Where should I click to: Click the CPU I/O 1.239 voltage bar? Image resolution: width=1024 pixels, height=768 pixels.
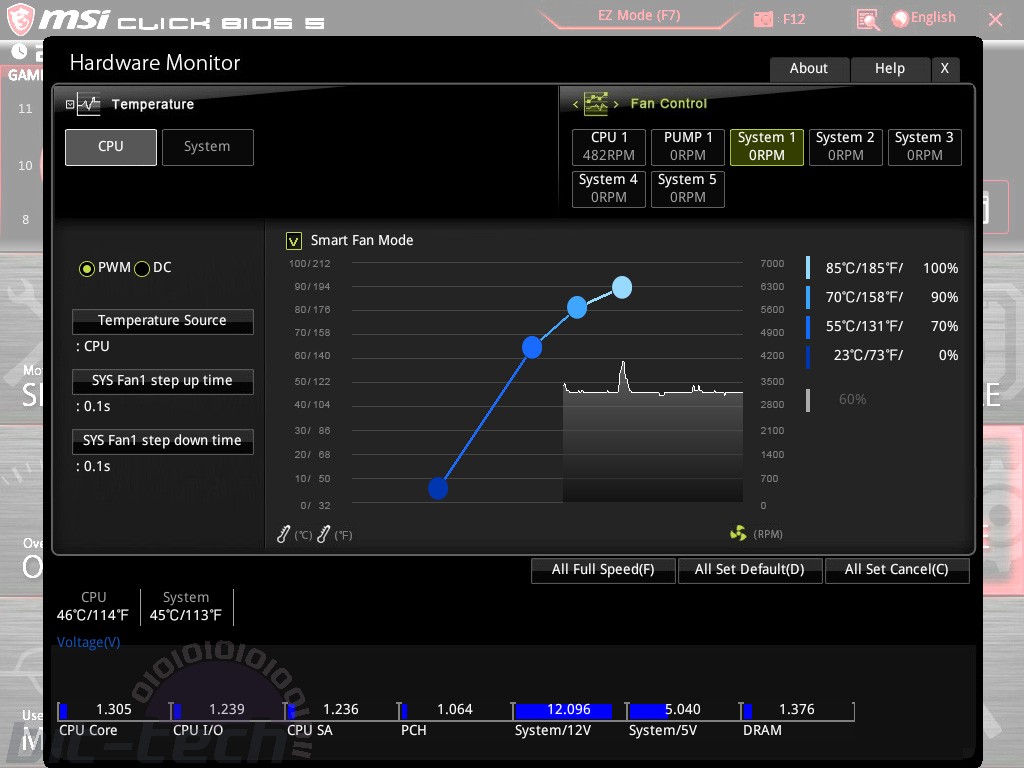tap(228, 710)
